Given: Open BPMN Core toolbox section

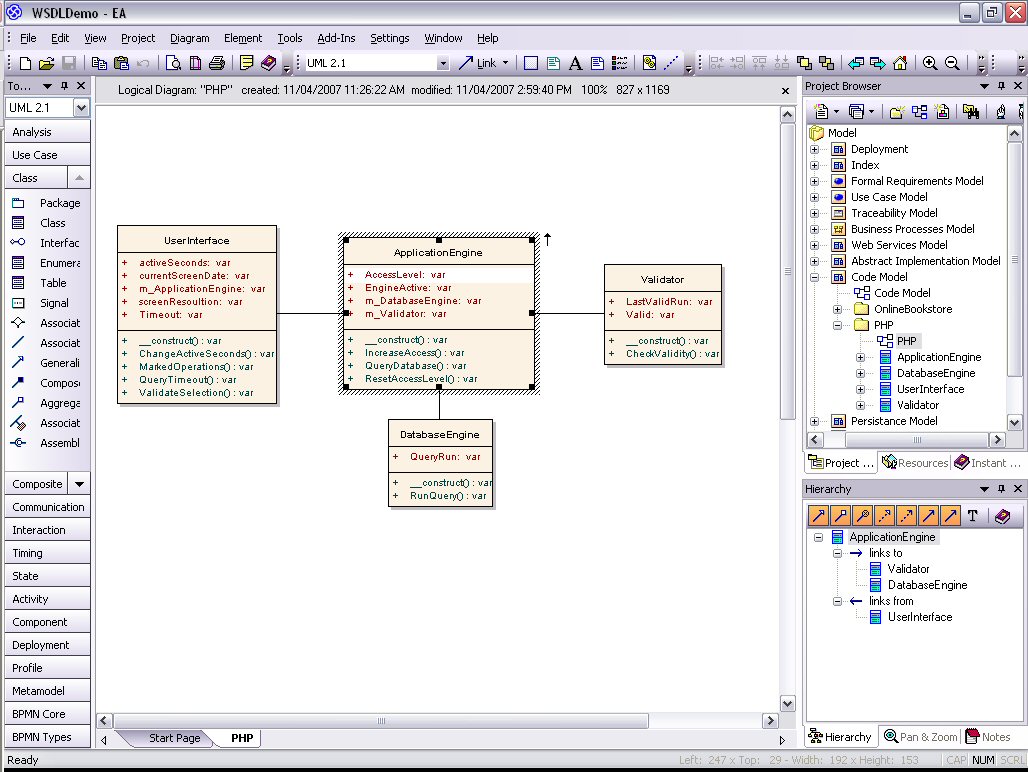Looking at the screenshot, I should 47,714.
